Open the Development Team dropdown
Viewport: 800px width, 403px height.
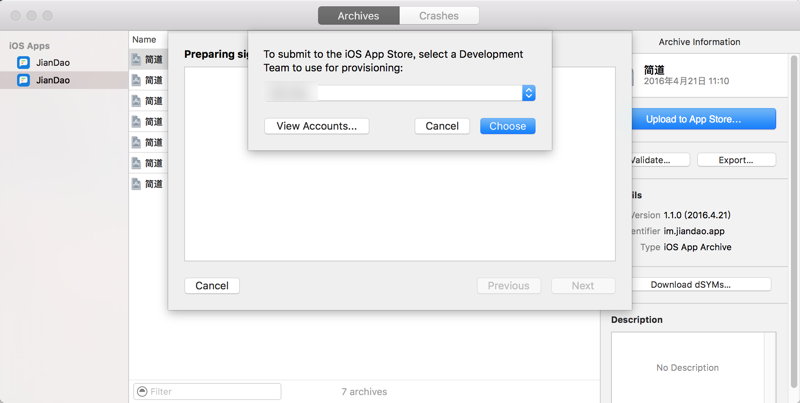[x=528, y=93]
